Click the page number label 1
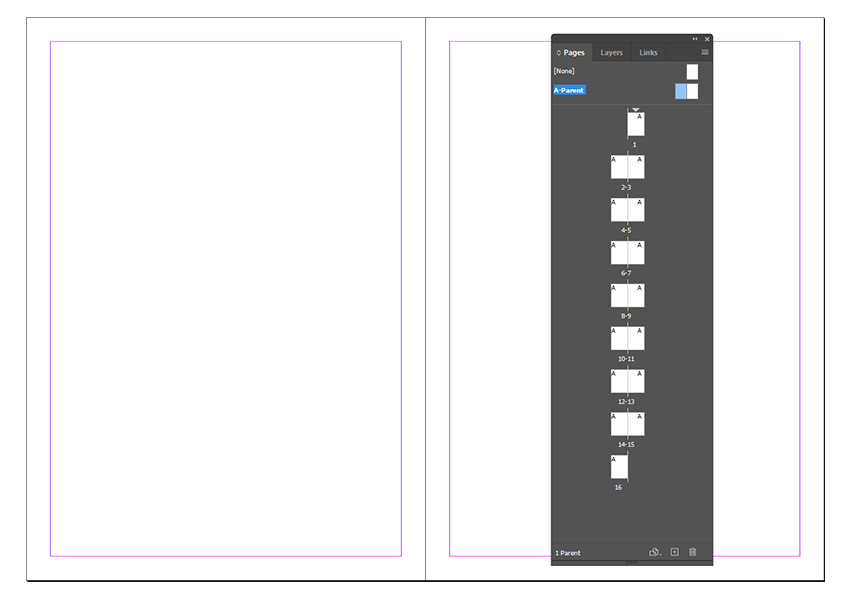Viewport: 850px width, 600px height. click(635, 145)
